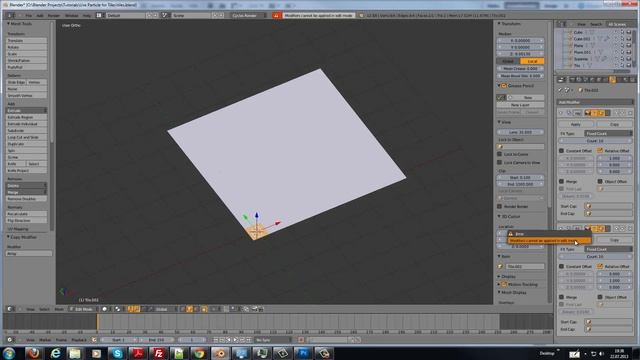Toggle Cube visibility eye in outliner
The width and height of the screenshot is (640, 360).
tap(616, 32)
